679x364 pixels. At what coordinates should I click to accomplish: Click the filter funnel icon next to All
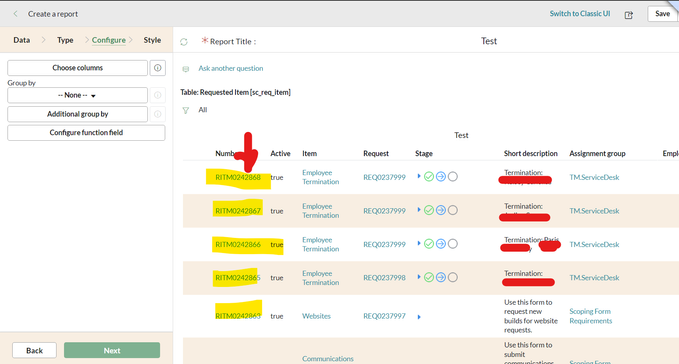pos(186,110)
